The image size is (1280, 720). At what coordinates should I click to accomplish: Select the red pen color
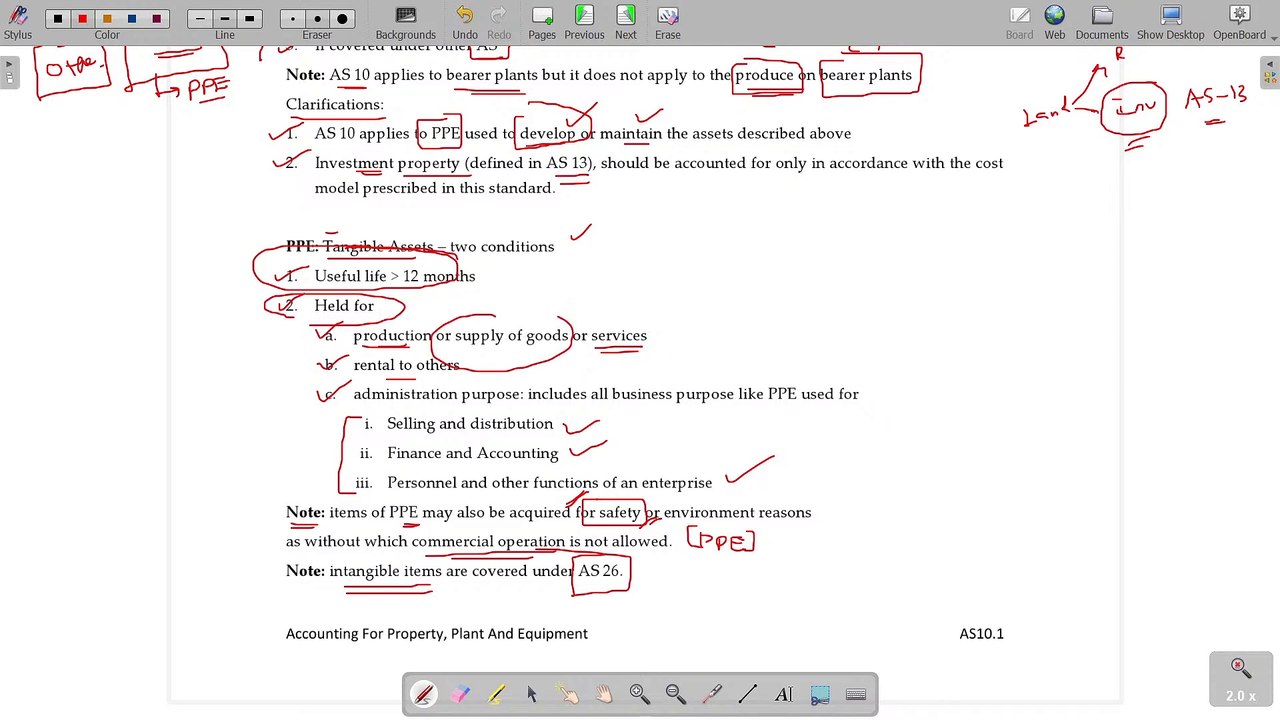[x=82, y=19]
